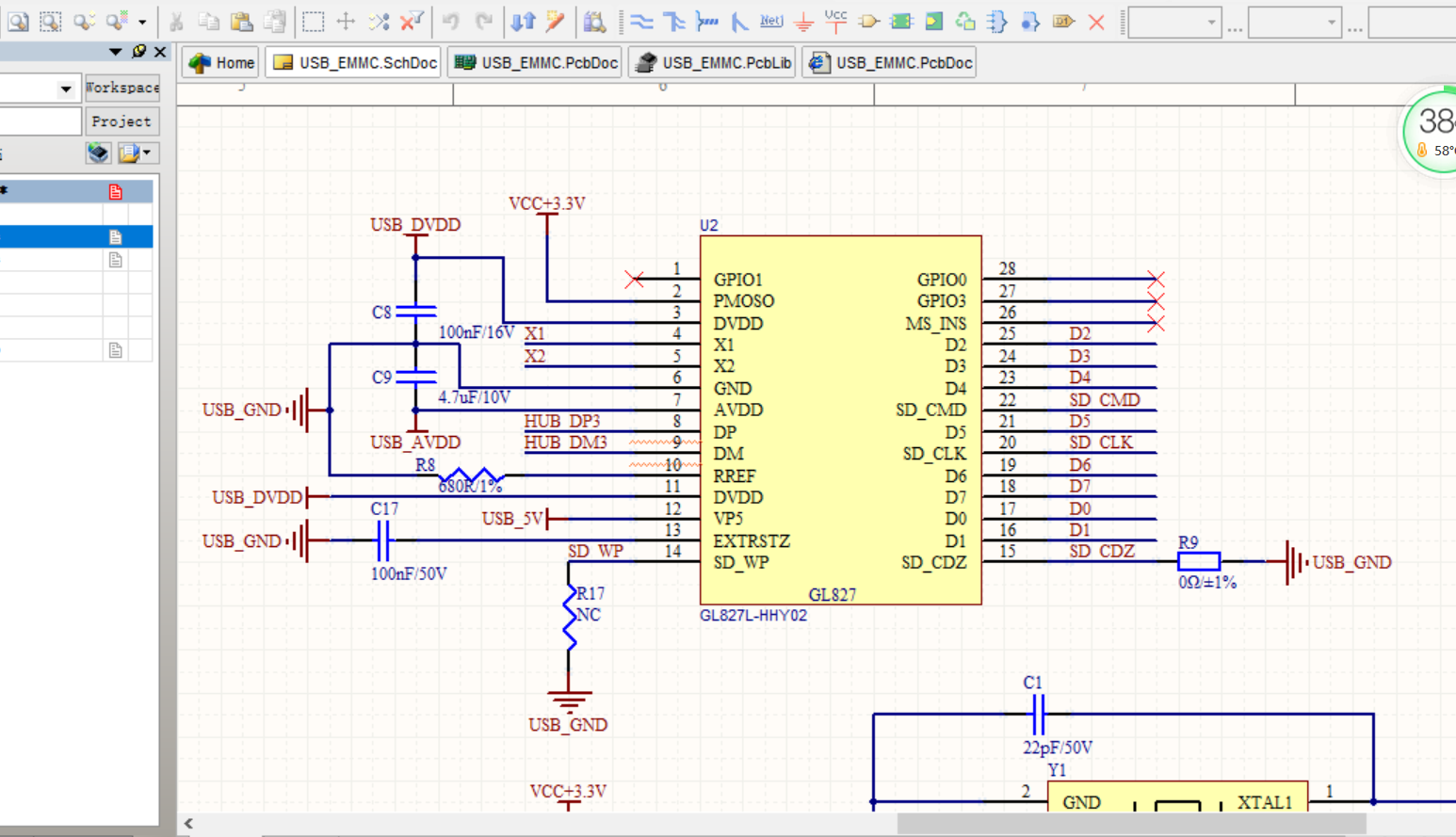1456x837 pixels.
Task: Click the scroll left arrow at the bottom
Action: [188, 824]
